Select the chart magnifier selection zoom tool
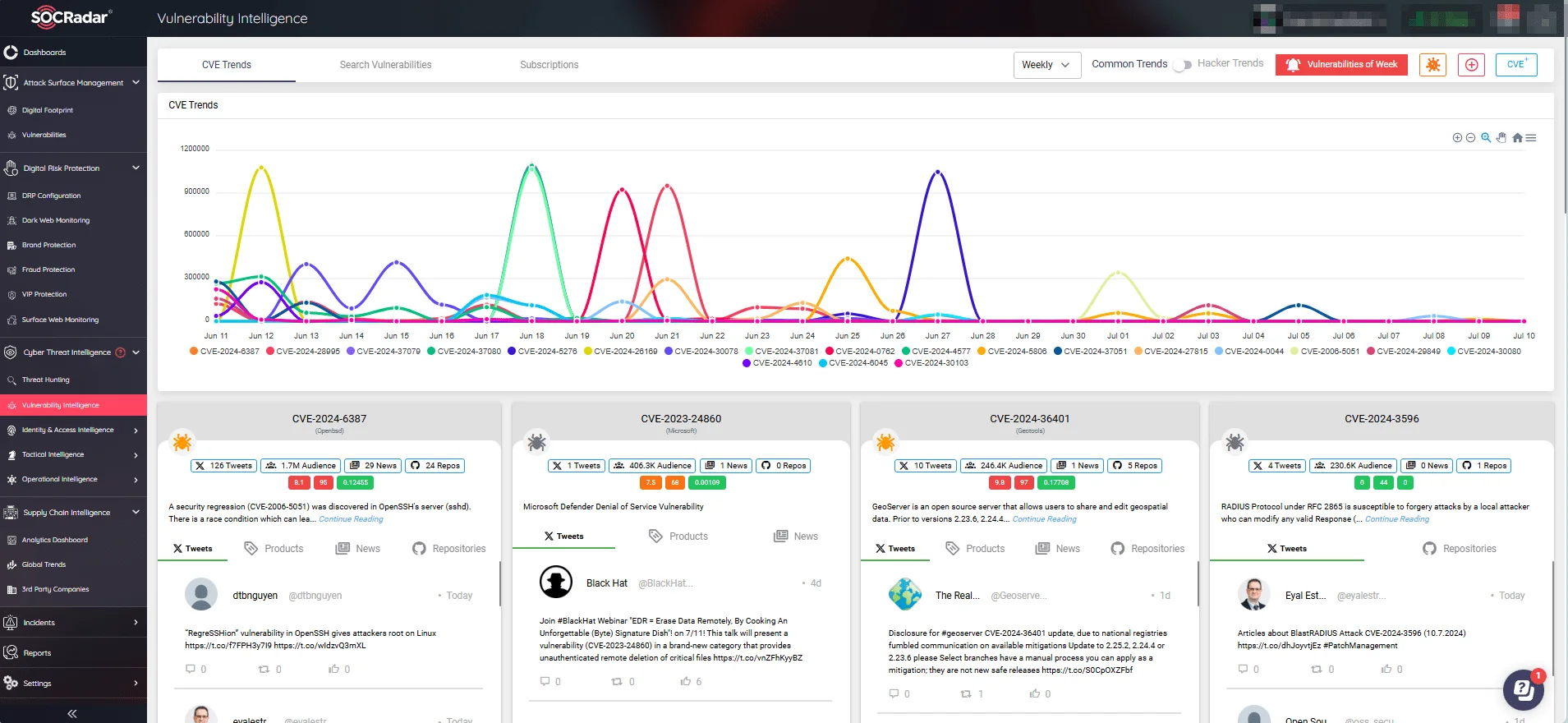 [x=1486, y=138]
